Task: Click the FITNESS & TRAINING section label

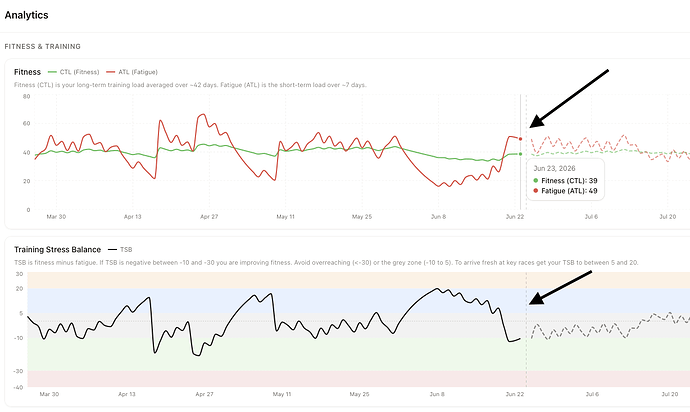Action: (43, 46)
